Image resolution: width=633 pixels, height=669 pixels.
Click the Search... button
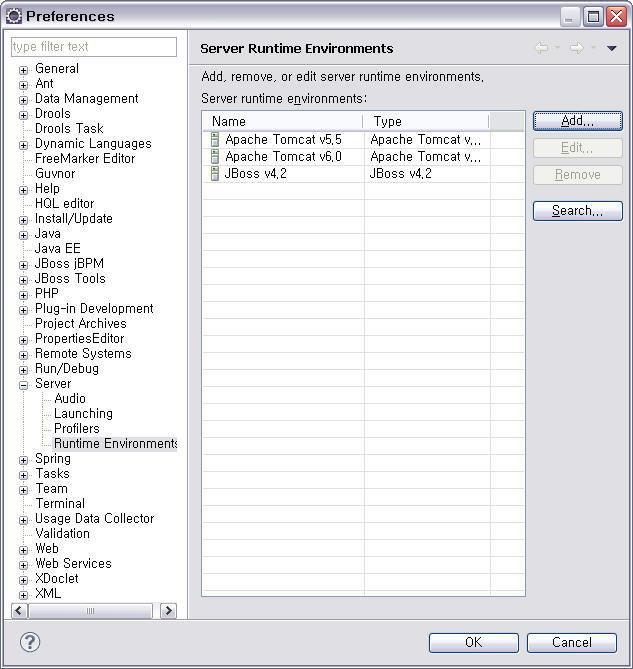(578, 211)
